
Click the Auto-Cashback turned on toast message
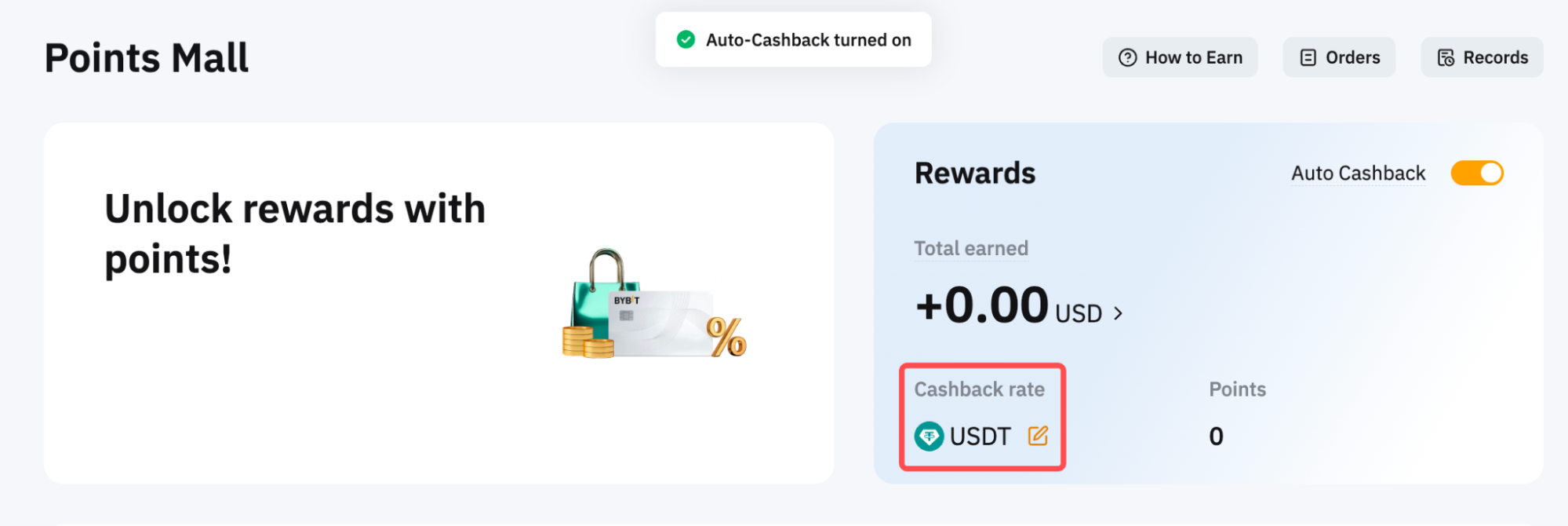coord(808,39)
